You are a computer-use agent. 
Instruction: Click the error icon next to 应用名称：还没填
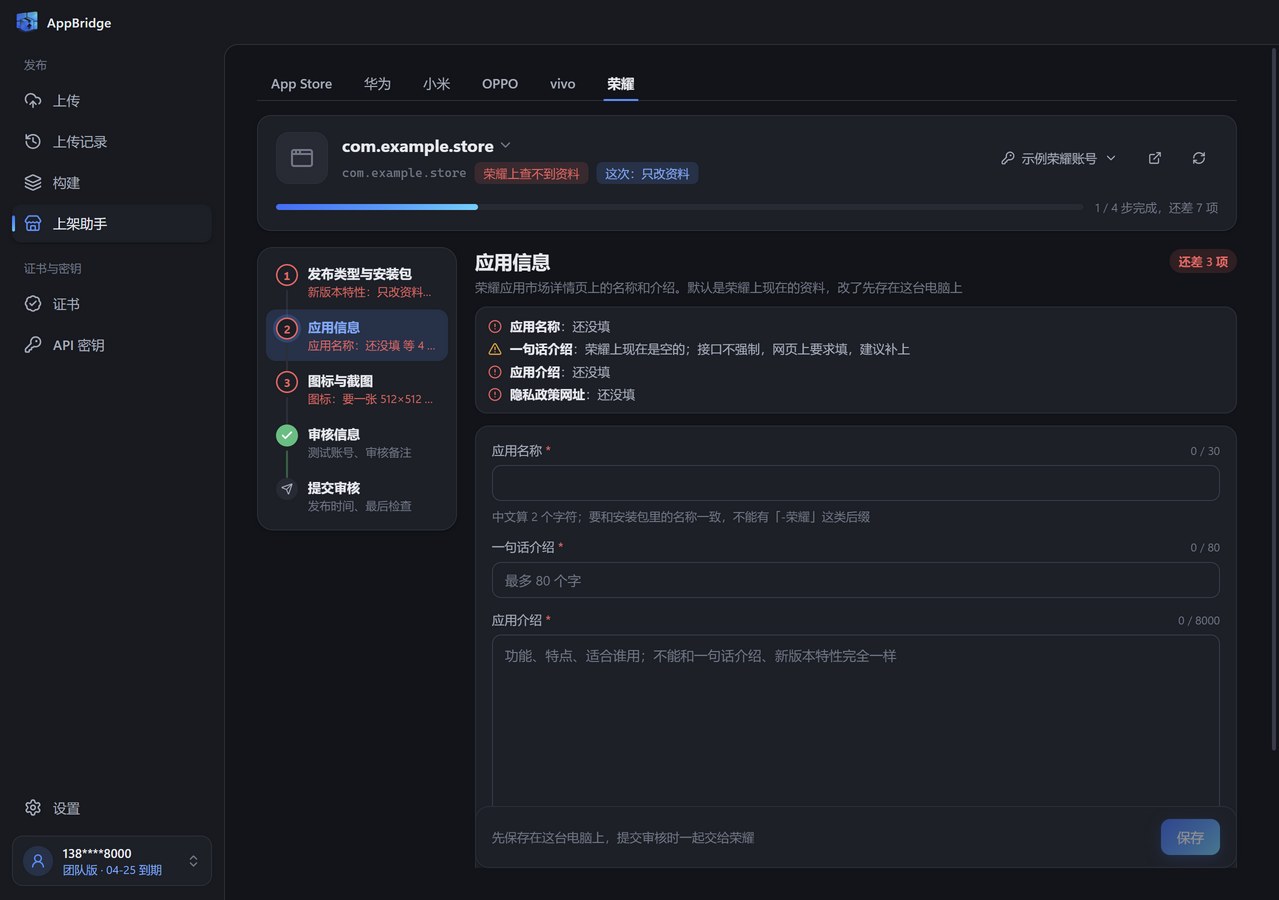coord(495,326)
